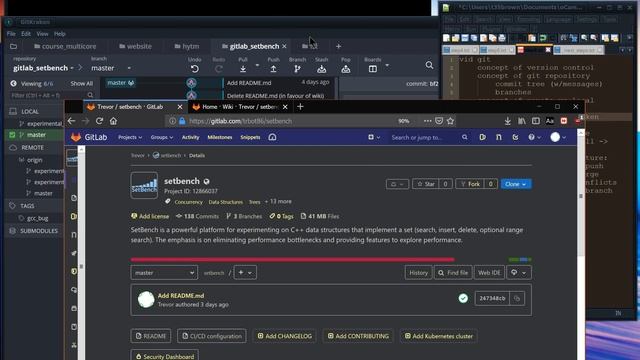Image resolution: width=640 pixels, height=360 pixels.
Task: Click the Undo icon in GitKraken toolbar
Action: [195, 69]
